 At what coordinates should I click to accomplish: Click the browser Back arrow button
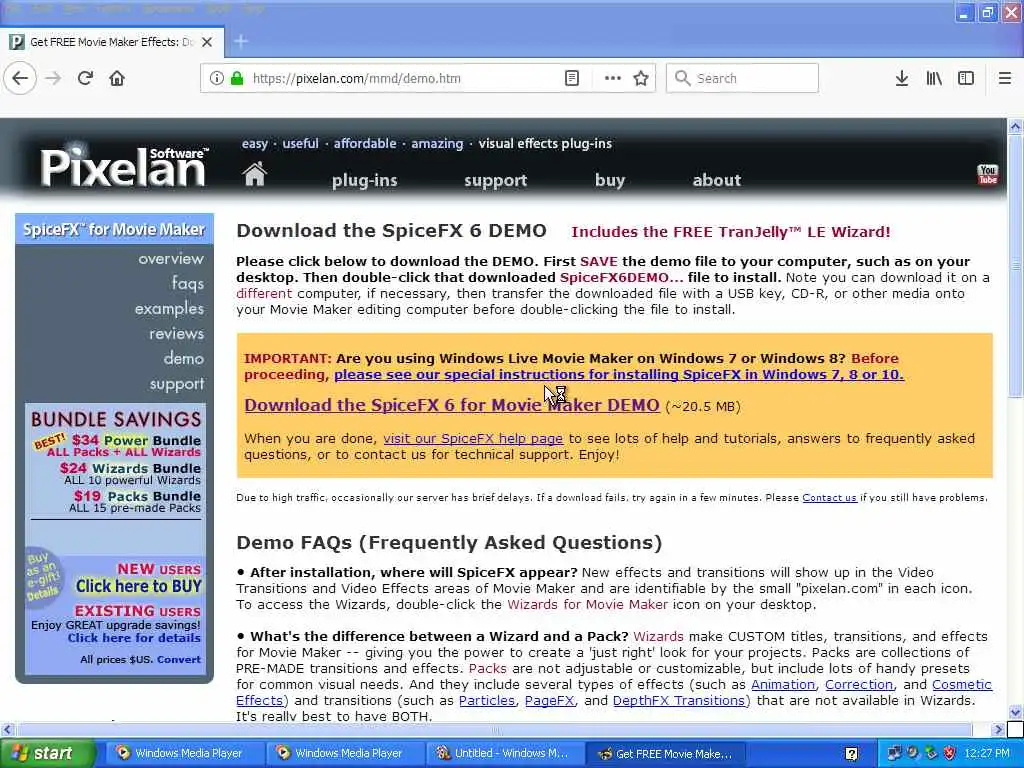pyautogui.click(x=20, y=78)
